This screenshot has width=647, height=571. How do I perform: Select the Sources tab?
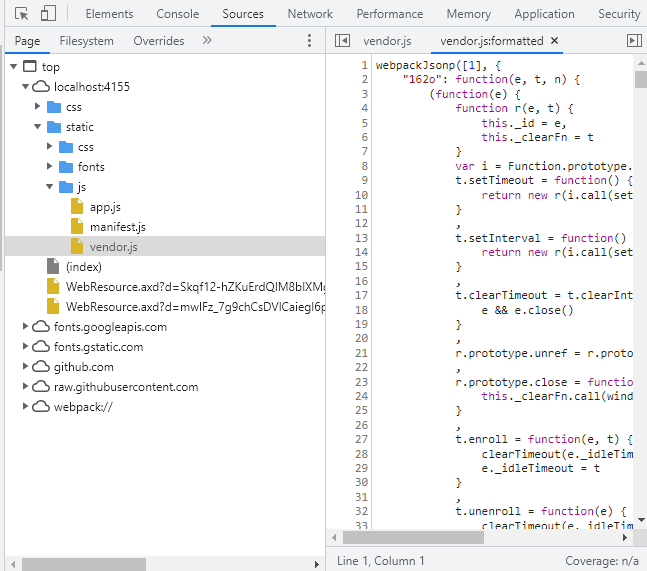tap(243, 14)
